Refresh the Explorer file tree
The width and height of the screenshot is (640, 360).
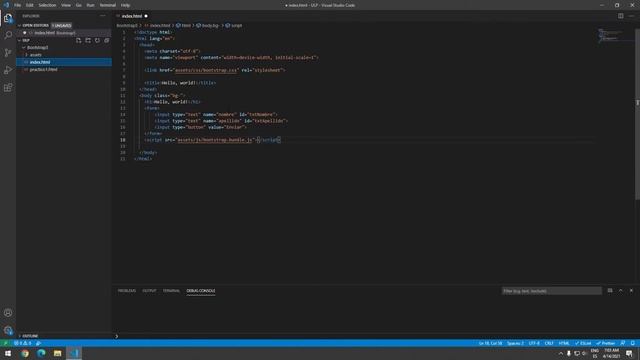coord(97,40)
